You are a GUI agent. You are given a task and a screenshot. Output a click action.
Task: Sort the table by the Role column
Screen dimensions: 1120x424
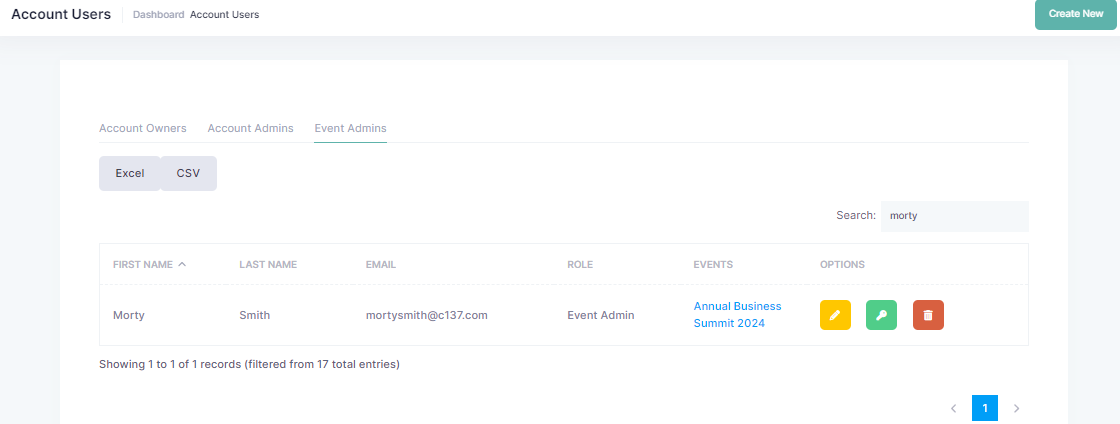click(580, 264)
